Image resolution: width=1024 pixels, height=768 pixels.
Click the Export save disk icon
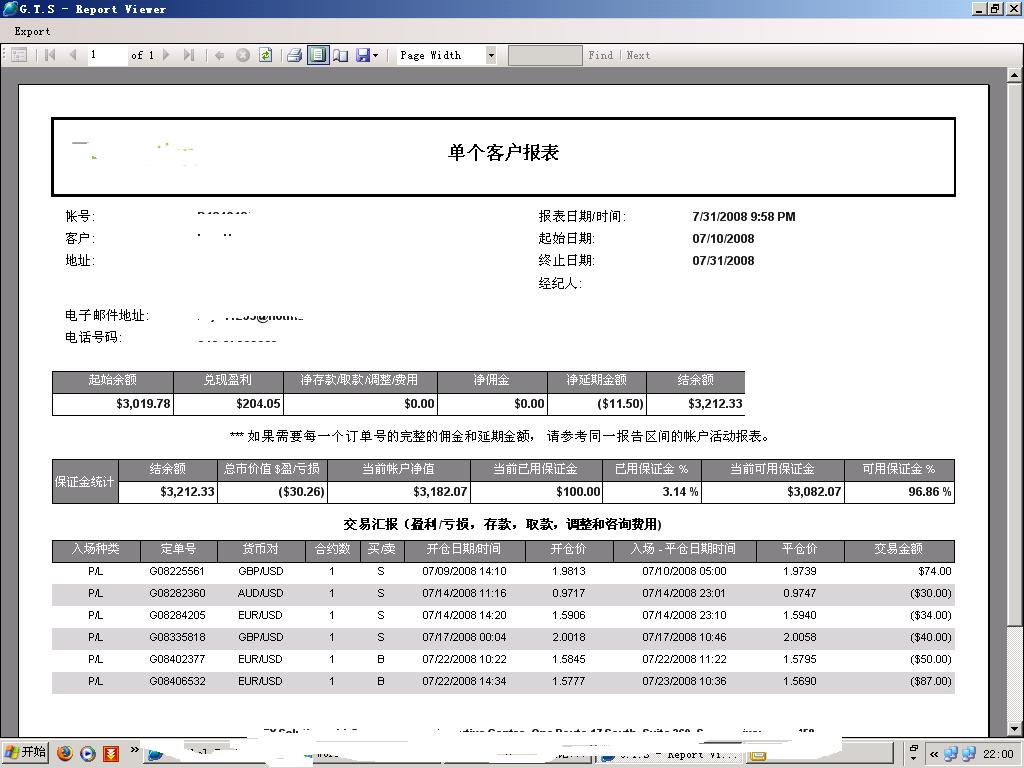click(362, 56)
